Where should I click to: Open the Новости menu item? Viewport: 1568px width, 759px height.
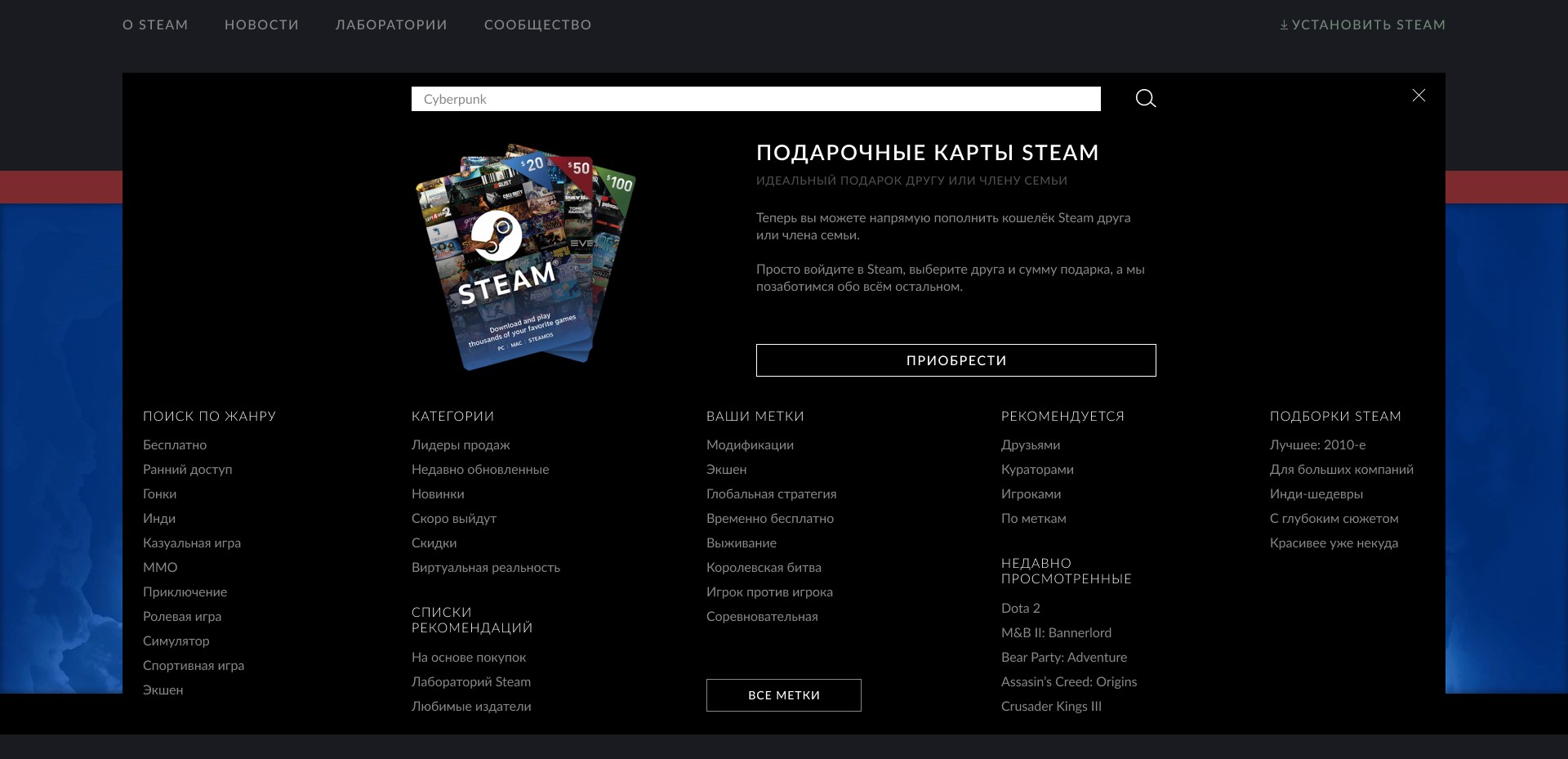262,25
